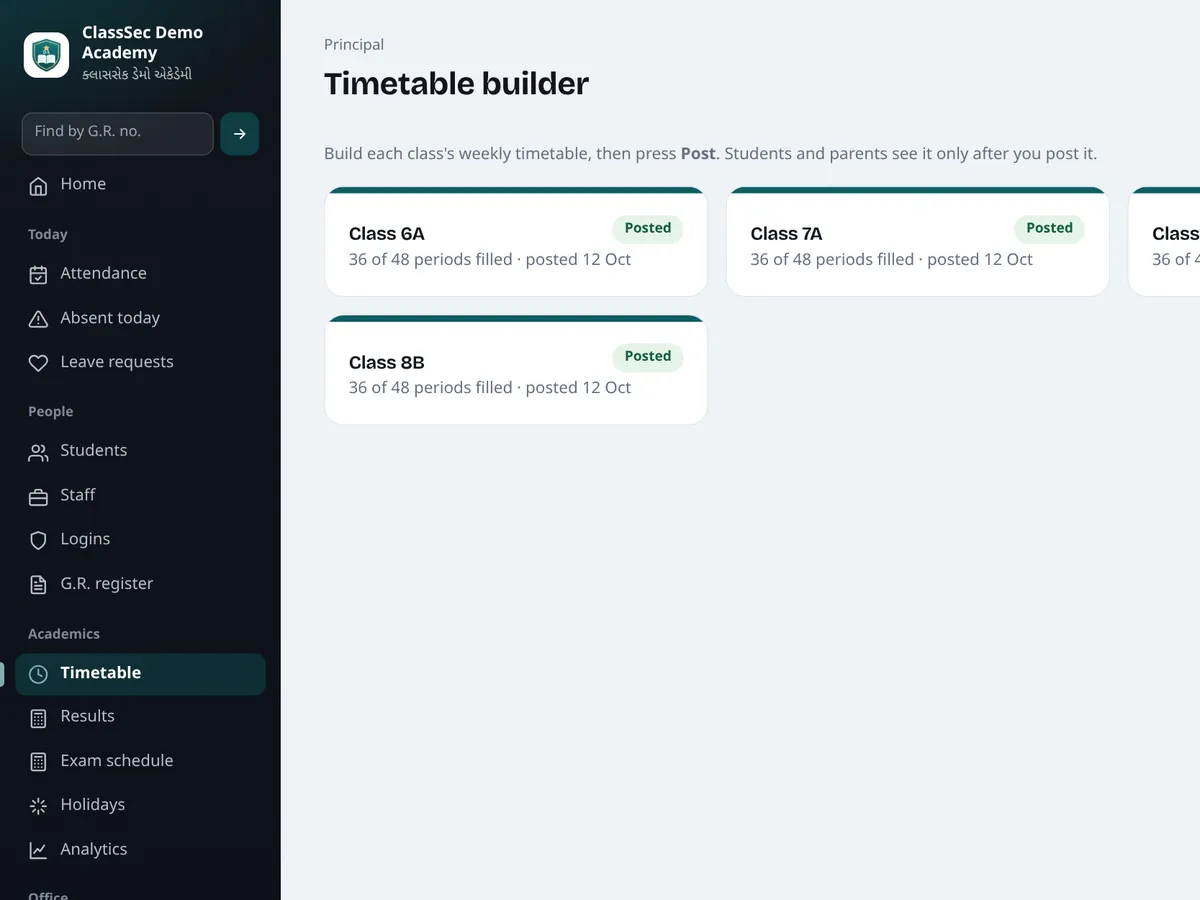Click the Timetable clock icon

coord(38,674)
